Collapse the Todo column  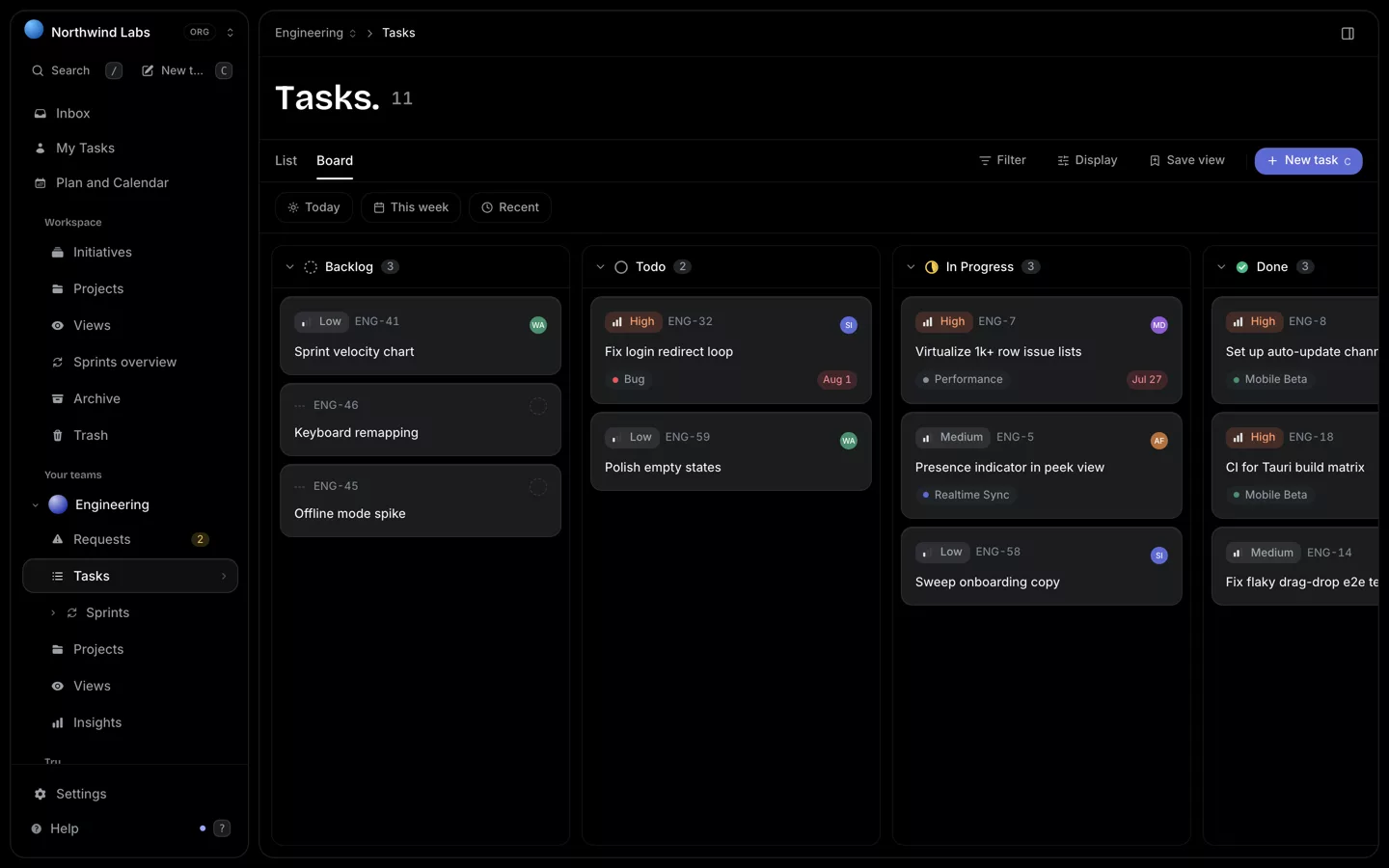[600, 267]
